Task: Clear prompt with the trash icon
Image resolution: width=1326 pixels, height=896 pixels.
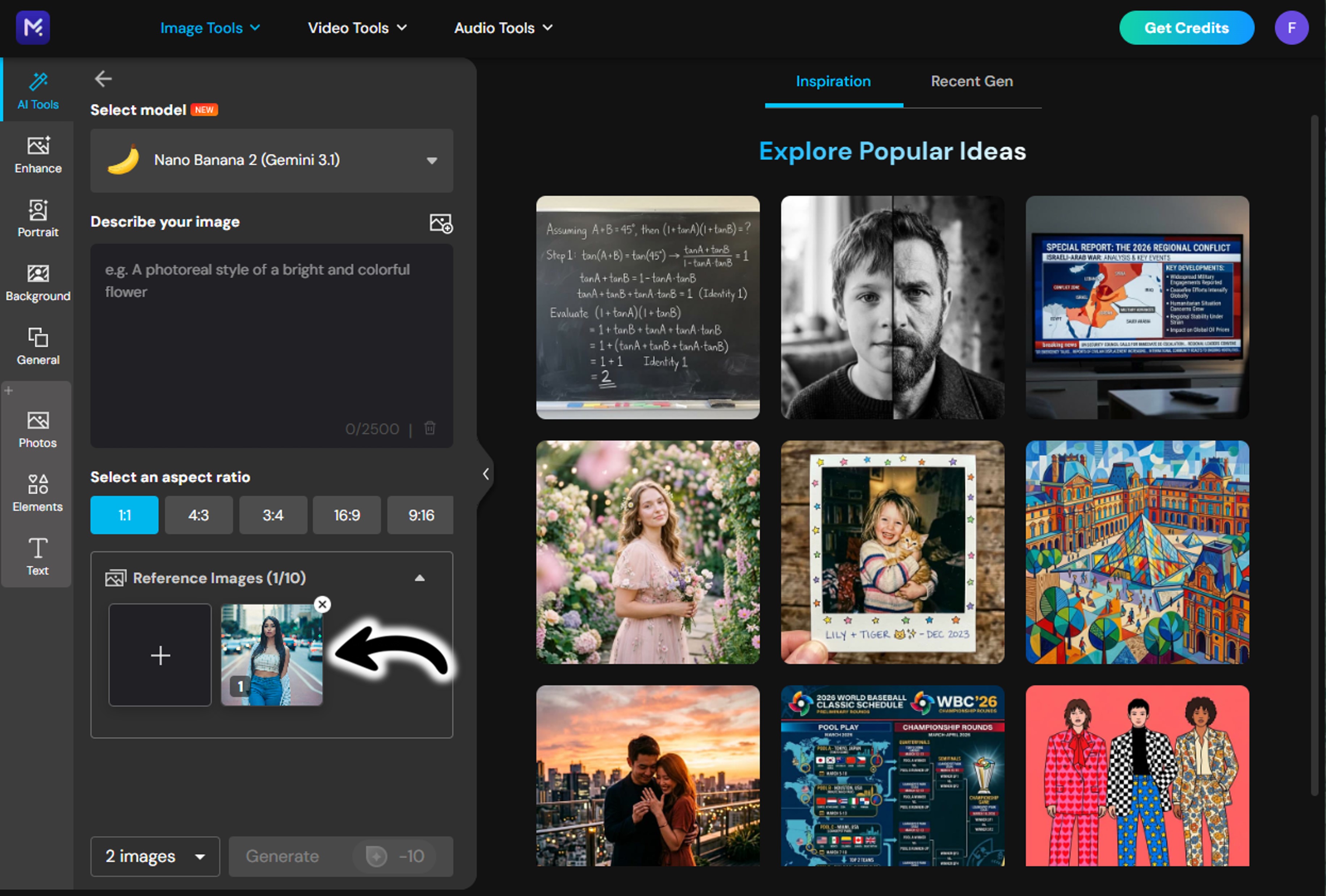Action: point(430,428)
